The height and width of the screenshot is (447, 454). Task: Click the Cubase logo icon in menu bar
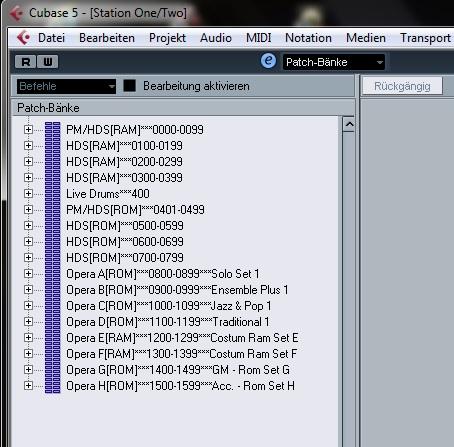pos(23,38)
